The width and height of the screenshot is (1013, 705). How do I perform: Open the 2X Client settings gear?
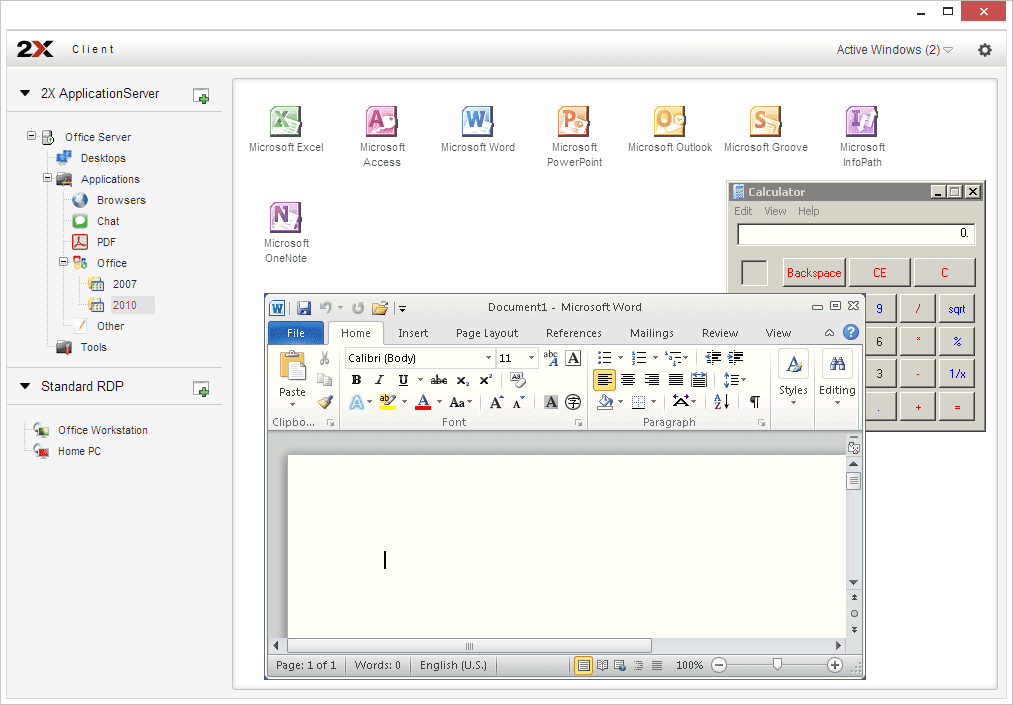pyautogui.click(x=985, y=50)
